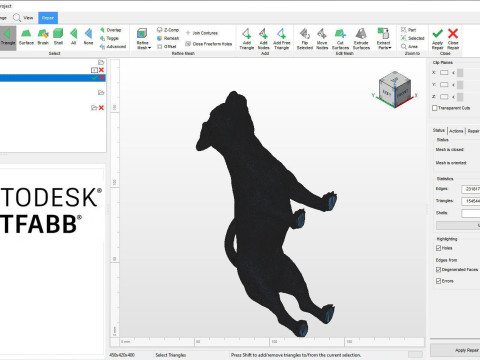
Task: Click the Apply Repair checkmark in ribbon
Action: click(438, 39)
